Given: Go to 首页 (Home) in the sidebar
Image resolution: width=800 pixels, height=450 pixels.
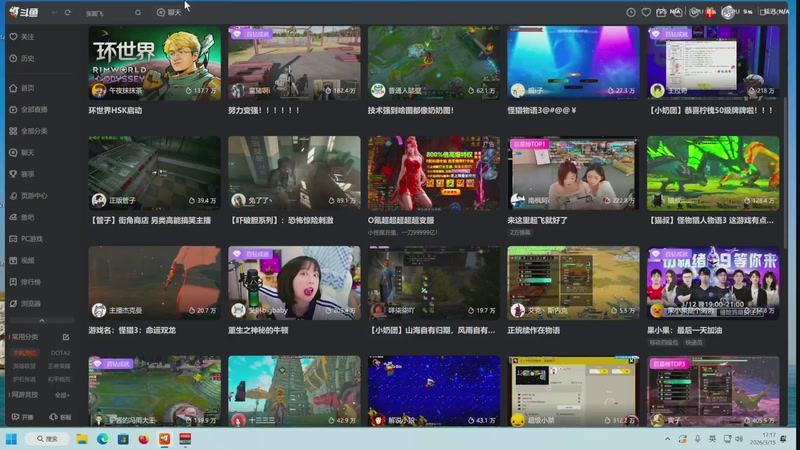Looking at the screenshot, I should click(x=22, y=88).
